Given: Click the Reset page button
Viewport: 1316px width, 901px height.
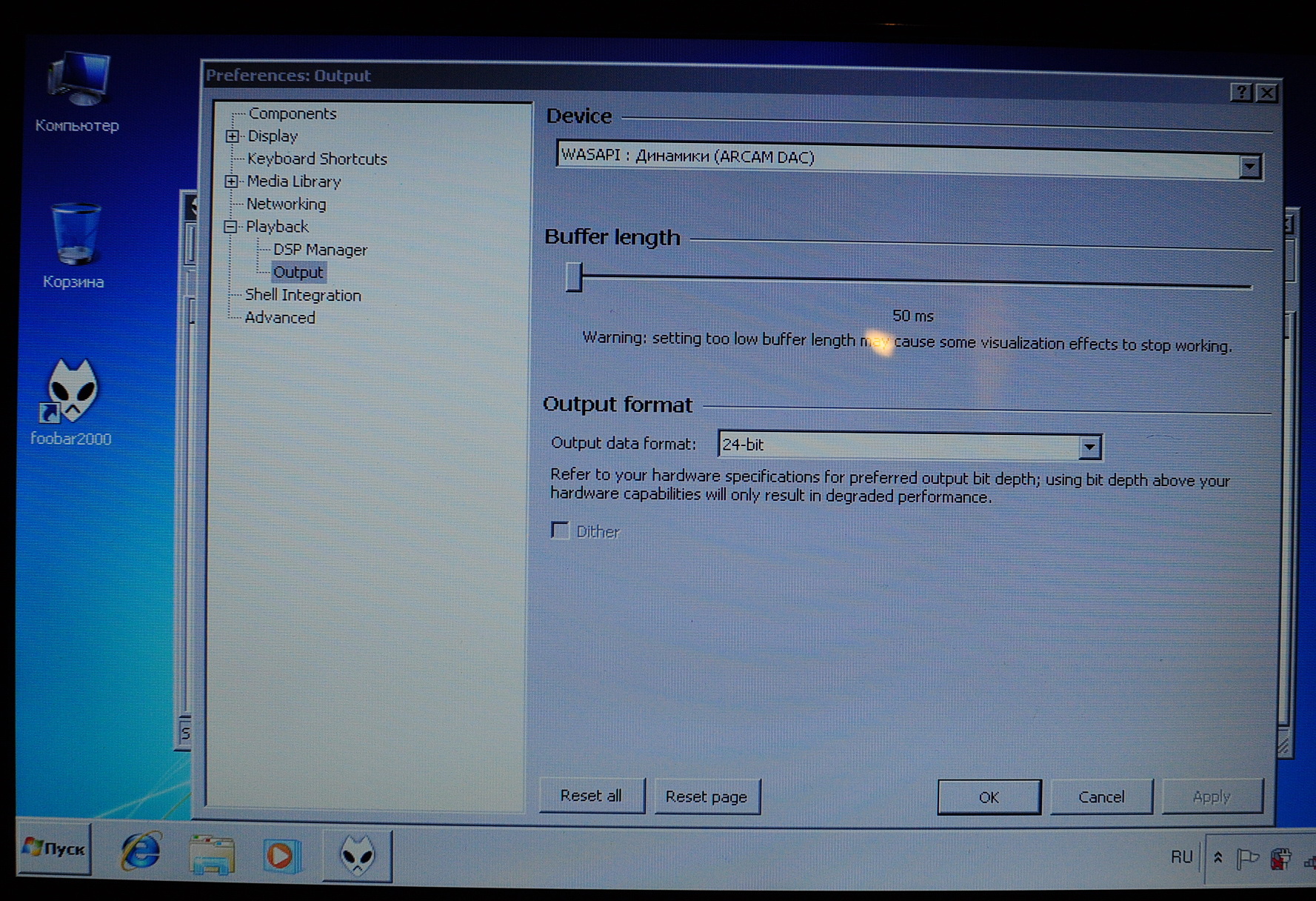Looking at the screenshot, I should [707, 797].
